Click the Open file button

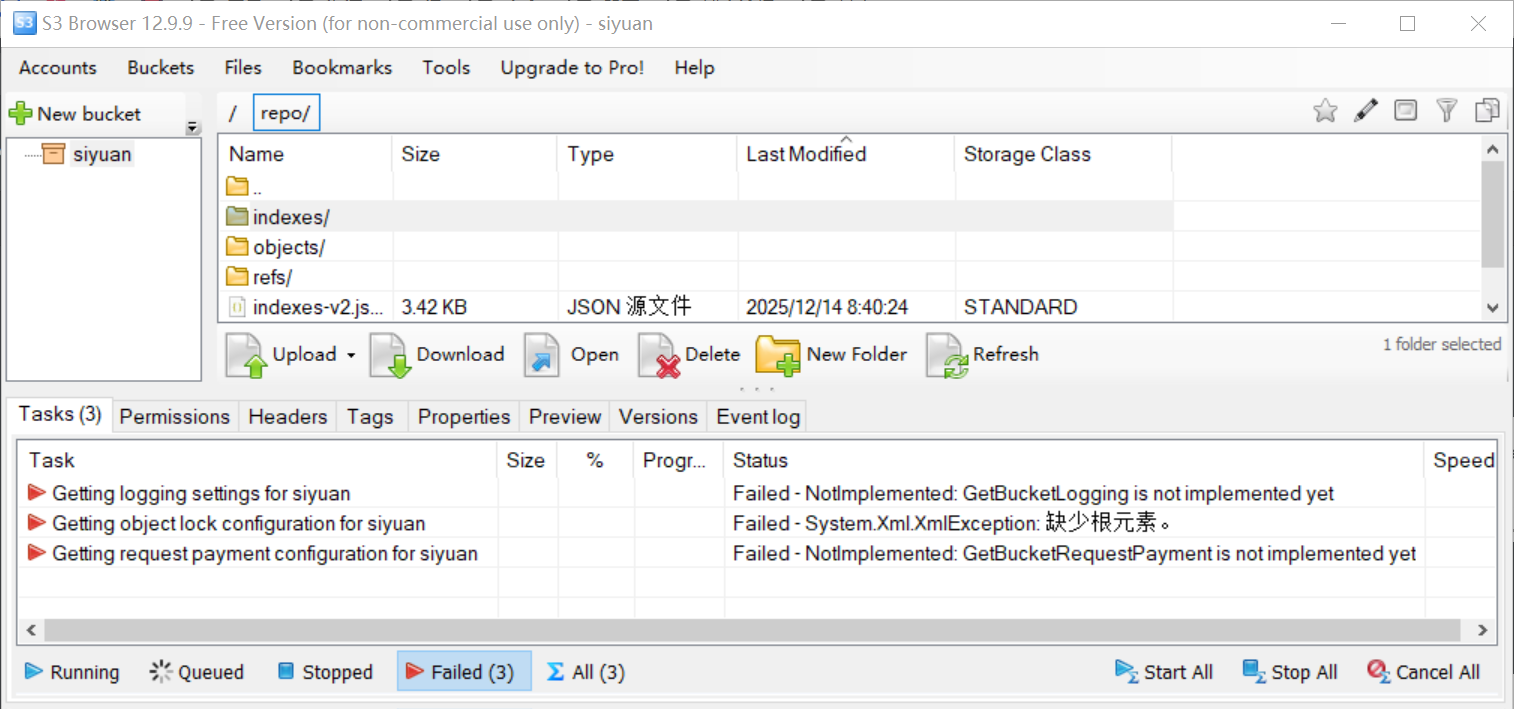(572, 355)
